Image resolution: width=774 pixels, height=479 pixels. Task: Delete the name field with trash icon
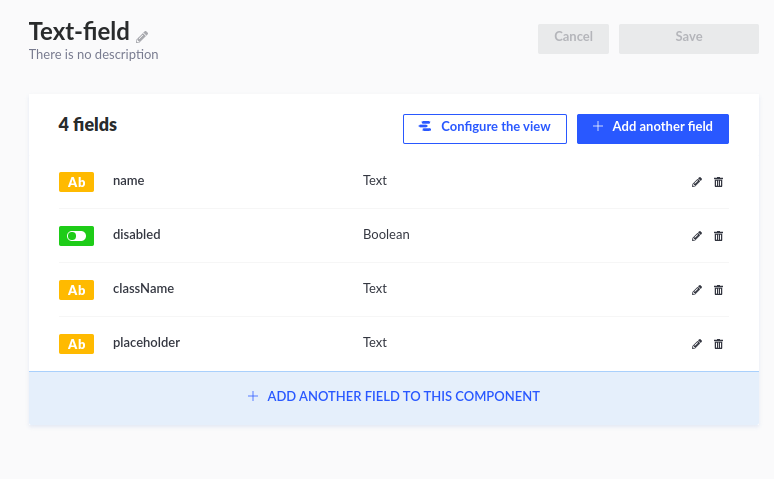pos(718,182)
